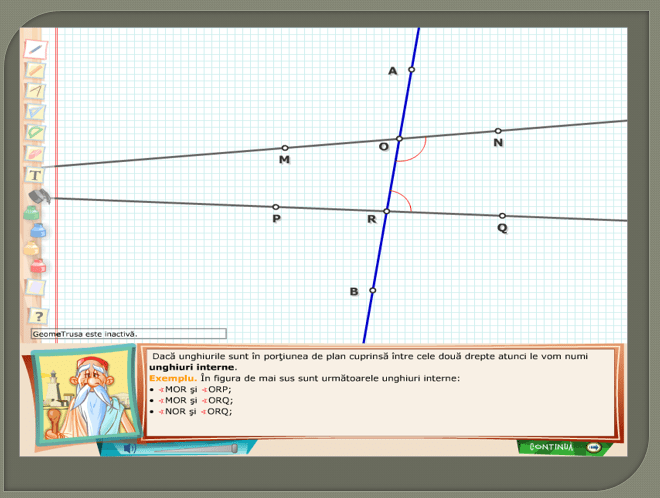Viewport: 660px width, 498px height.
Task: Click point R at the lower intersection
Action: click(x=387, y=211)
